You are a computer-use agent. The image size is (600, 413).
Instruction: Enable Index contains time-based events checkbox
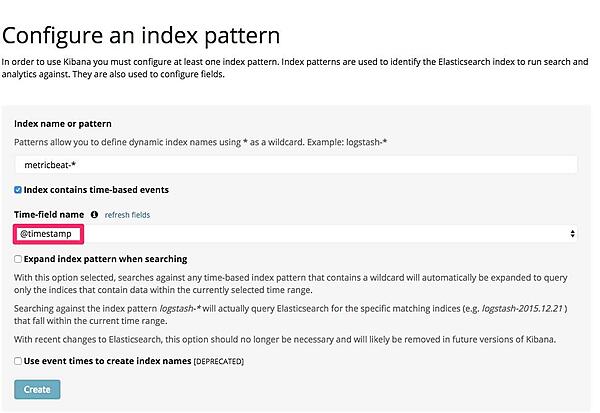(x=18, y=189)
